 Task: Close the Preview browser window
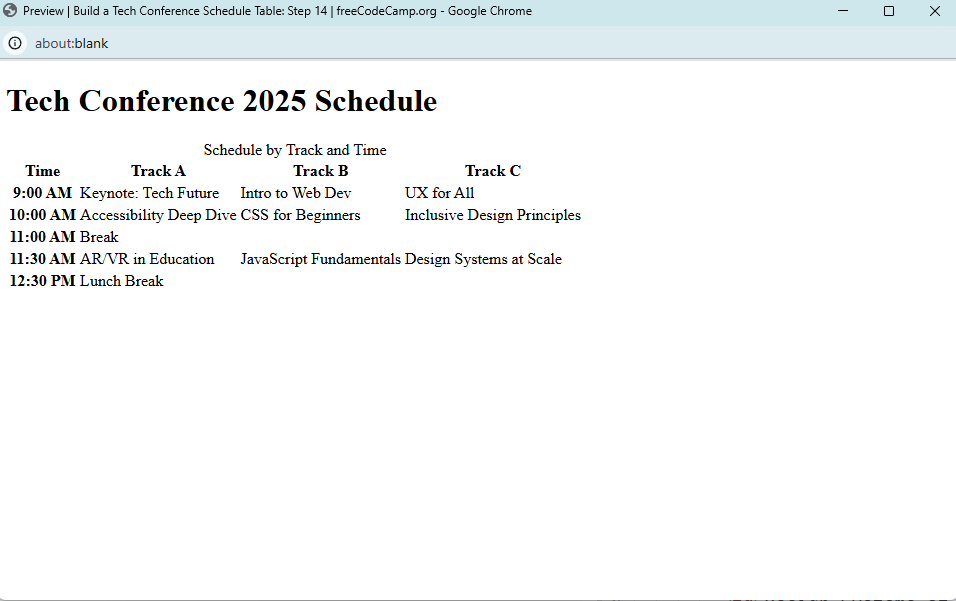tap(934, 11)
